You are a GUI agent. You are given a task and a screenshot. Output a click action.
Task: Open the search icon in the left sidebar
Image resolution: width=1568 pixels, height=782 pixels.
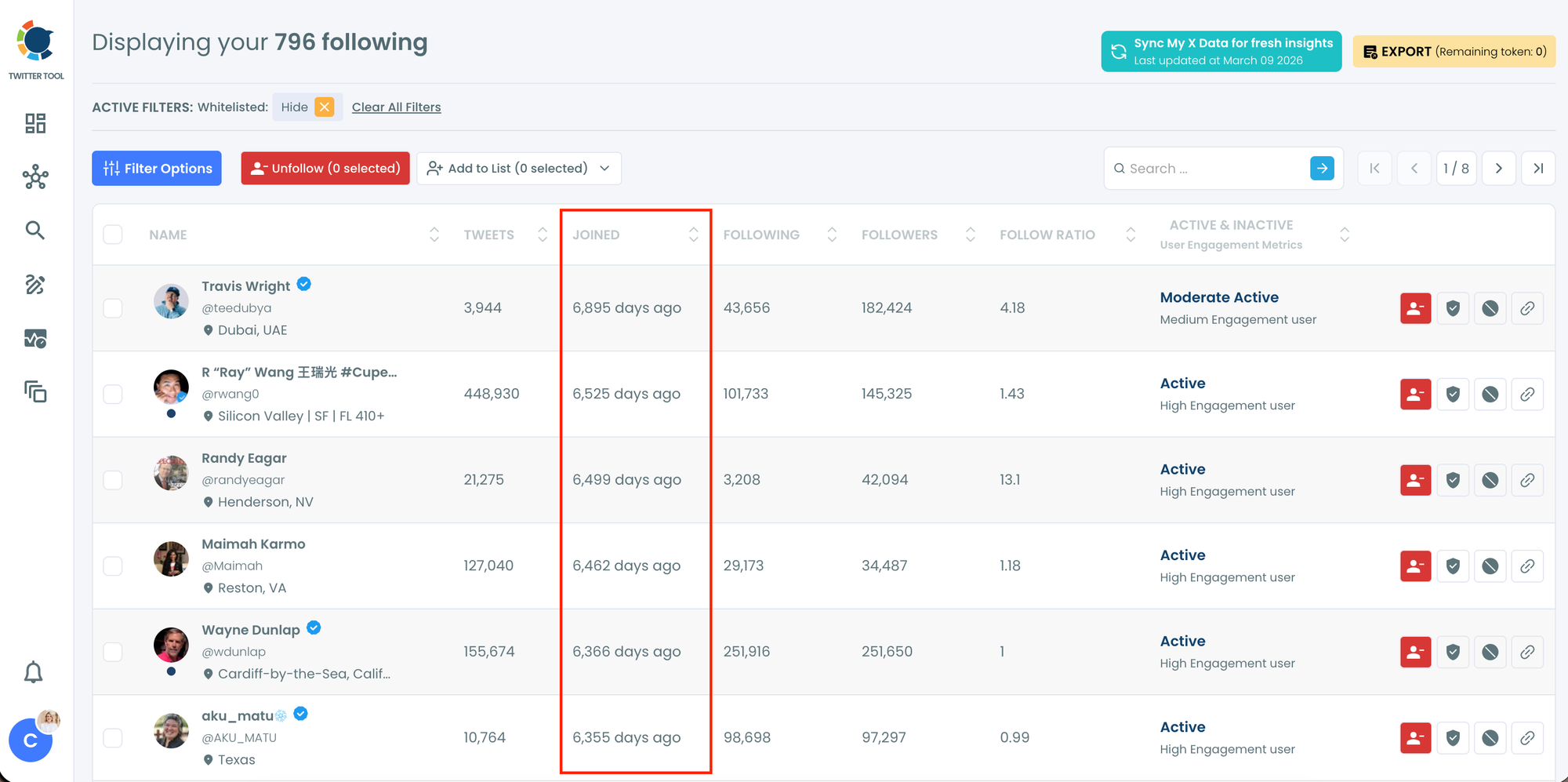[x=35, y=230]
